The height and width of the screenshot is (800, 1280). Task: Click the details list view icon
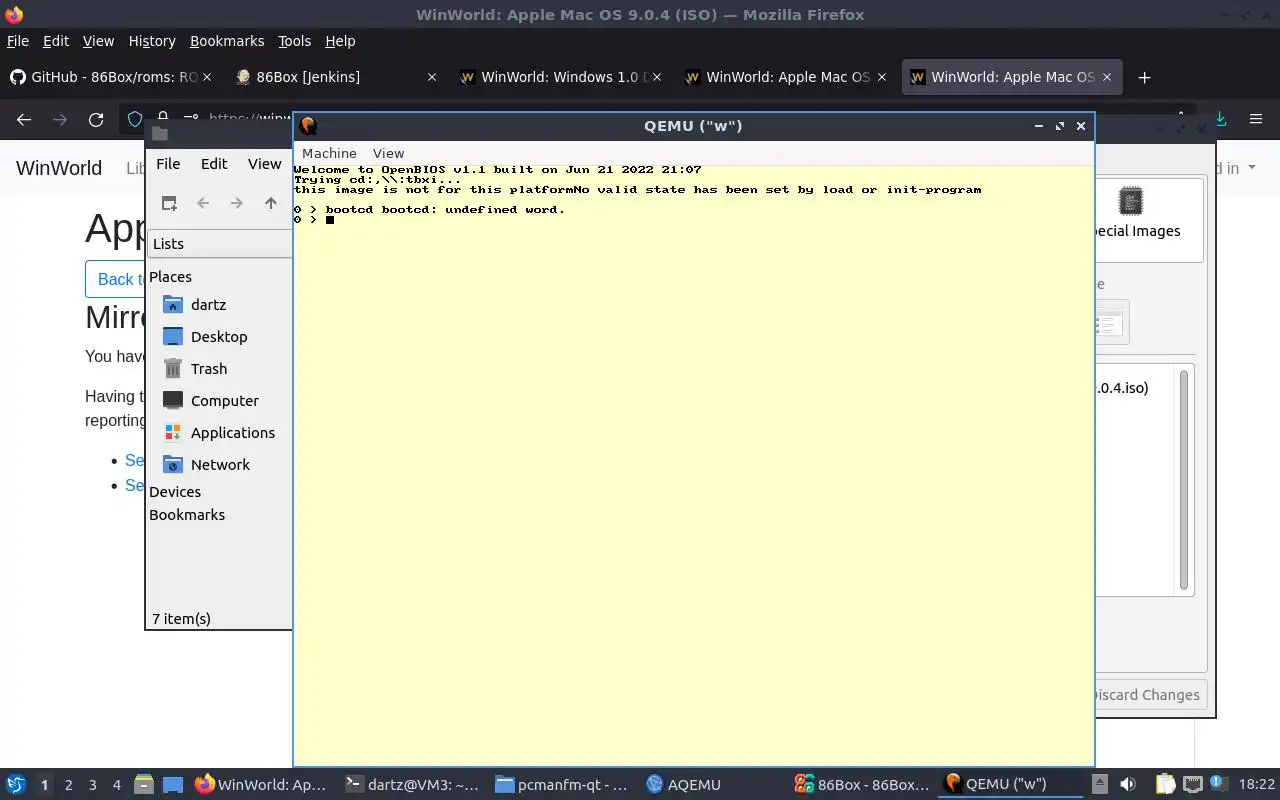point(1110,323)
